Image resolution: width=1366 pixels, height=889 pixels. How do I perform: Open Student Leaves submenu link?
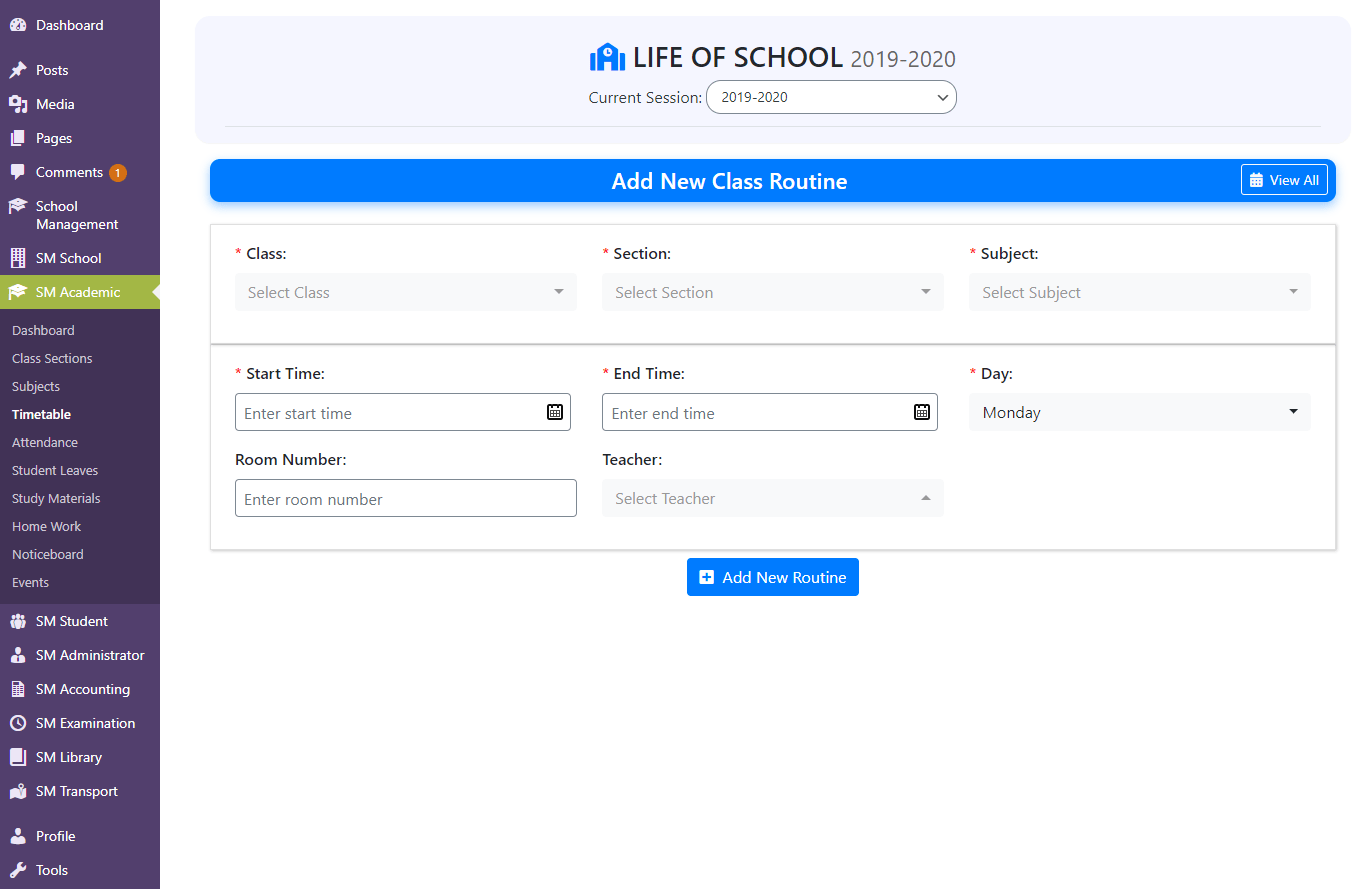coord(55,470)
